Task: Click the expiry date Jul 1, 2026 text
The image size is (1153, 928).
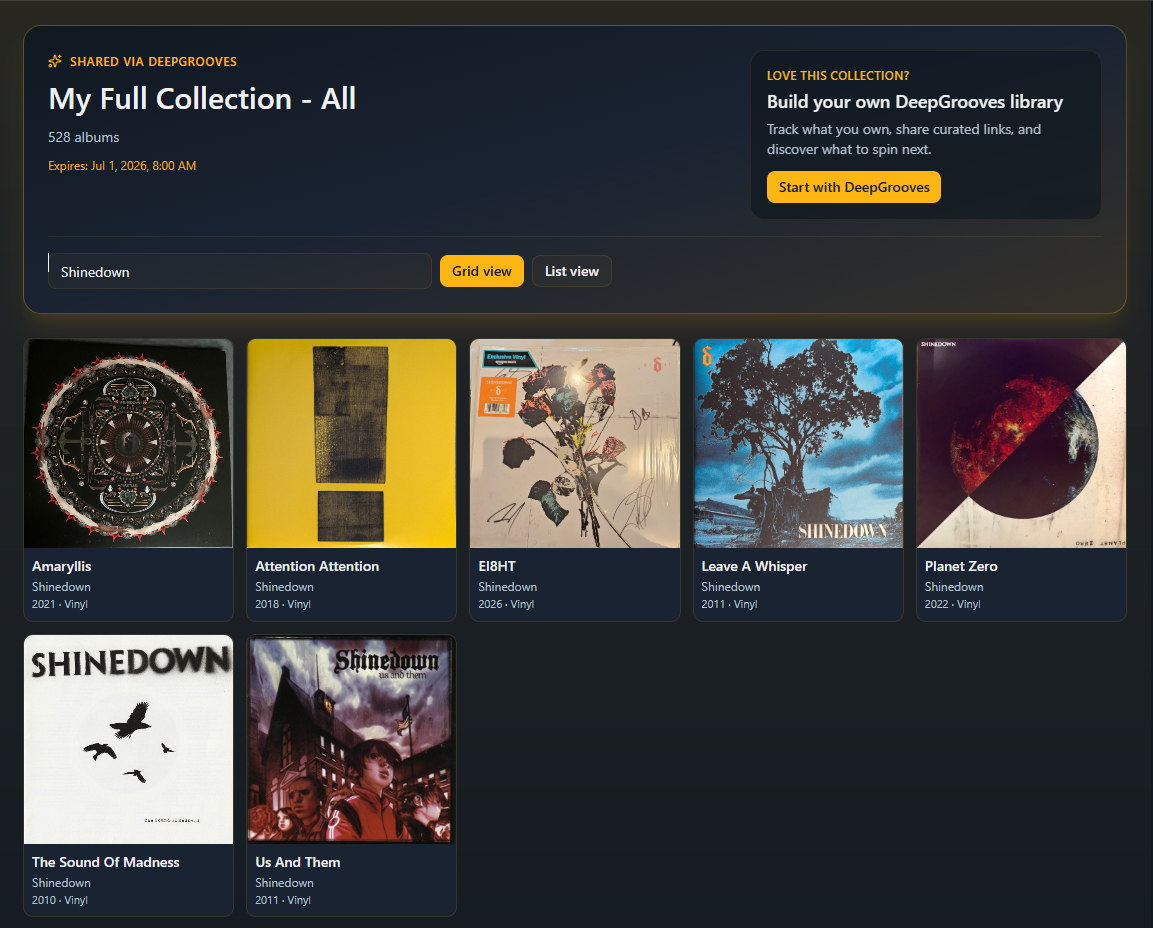Action: coord(122,166)
